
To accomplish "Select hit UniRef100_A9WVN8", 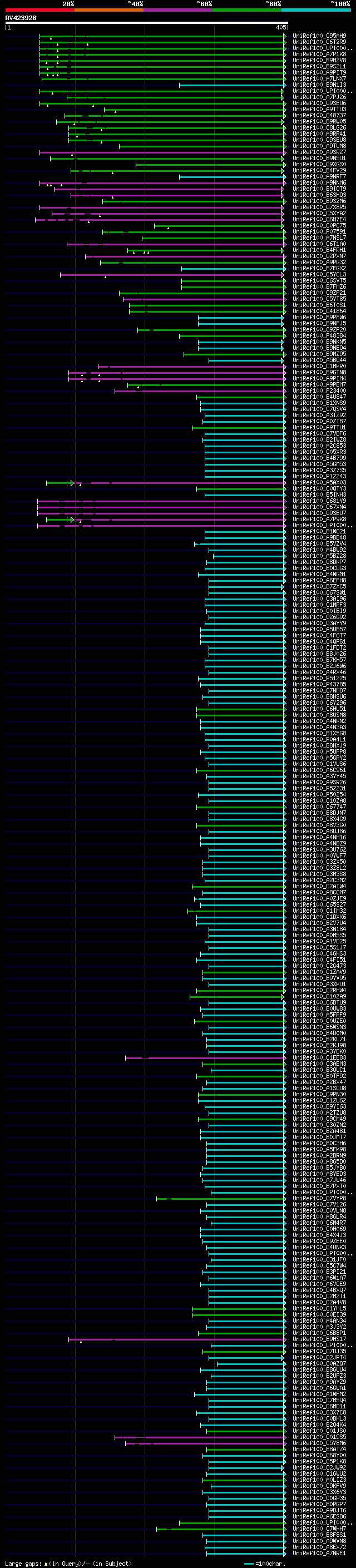I will [319, 1541].
